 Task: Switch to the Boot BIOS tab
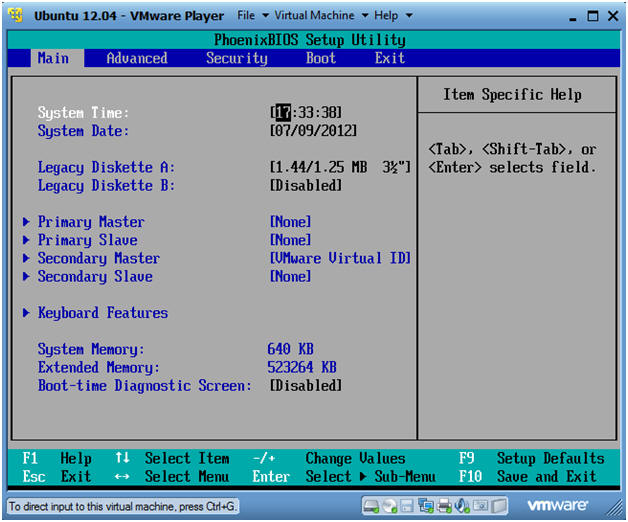coord(321,58)
